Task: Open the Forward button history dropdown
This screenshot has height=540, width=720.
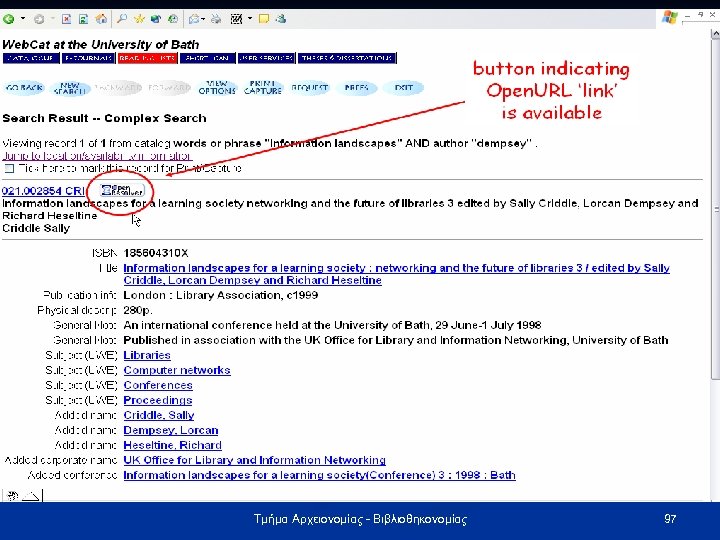Action: pos(52,19)
